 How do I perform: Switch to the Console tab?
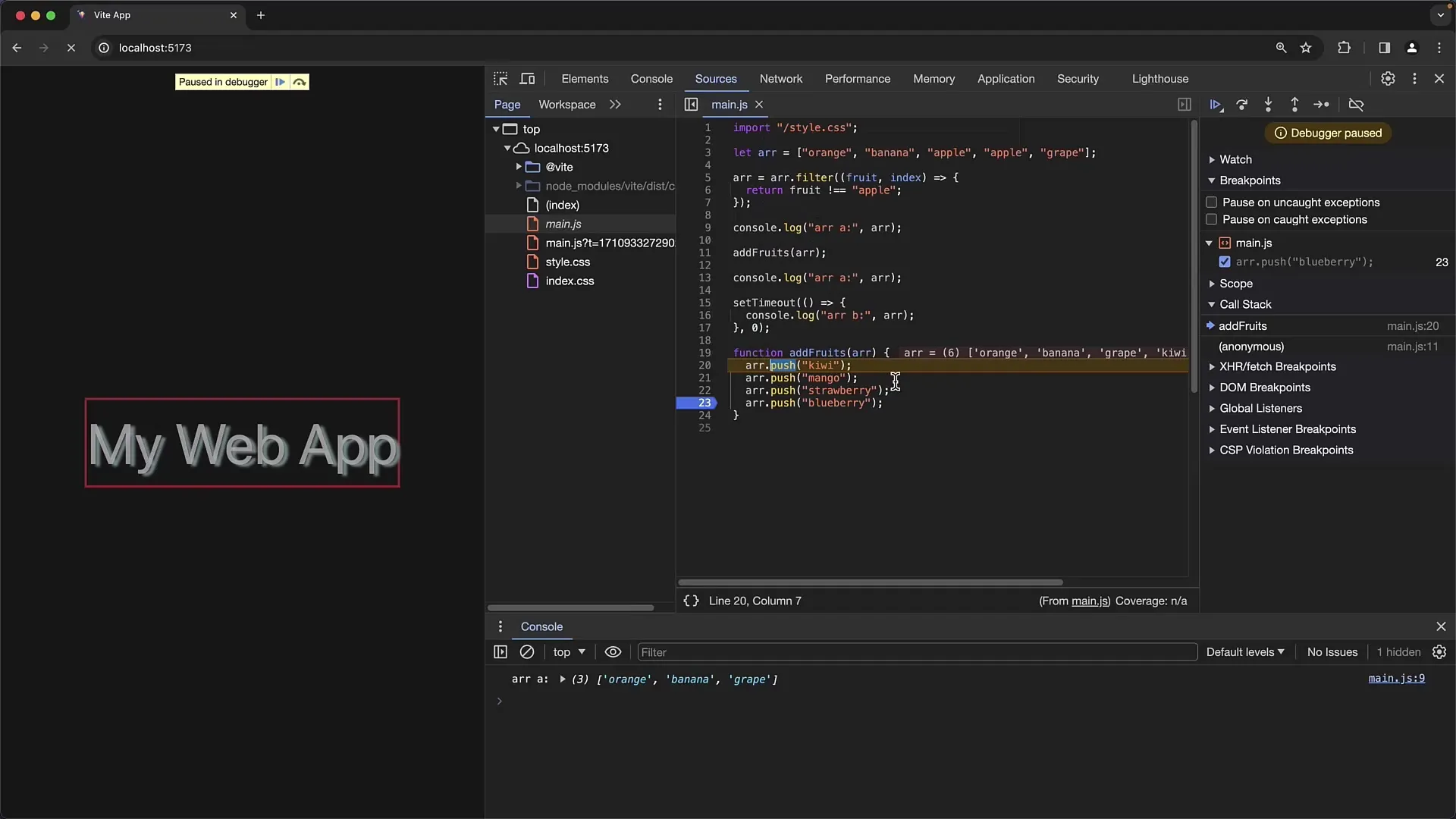[x=651, y=79]
